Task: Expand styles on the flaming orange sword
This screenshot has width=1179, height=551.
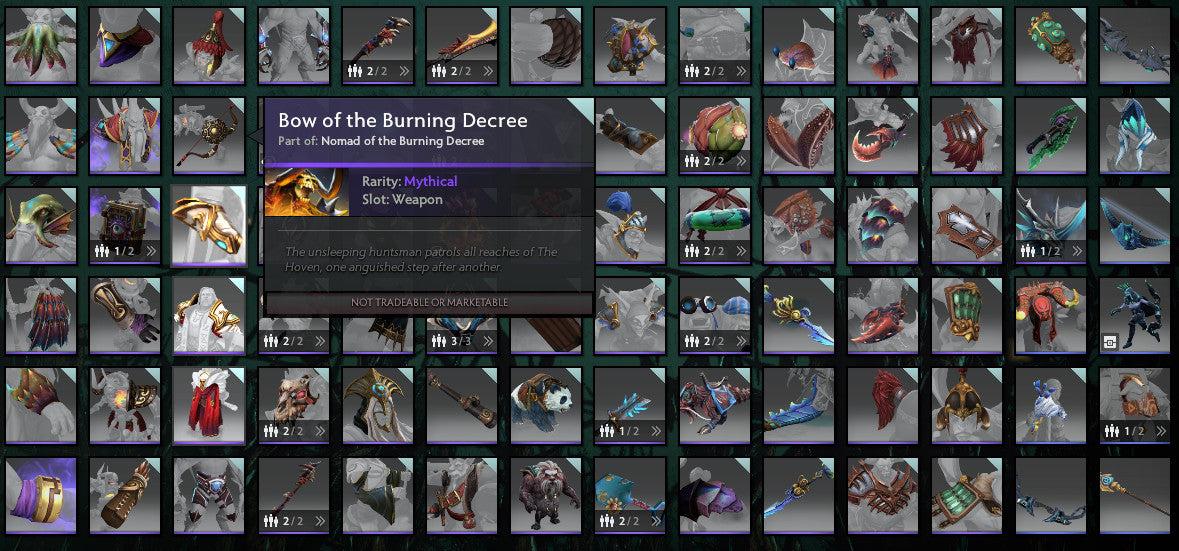Action: click(488, 71)
